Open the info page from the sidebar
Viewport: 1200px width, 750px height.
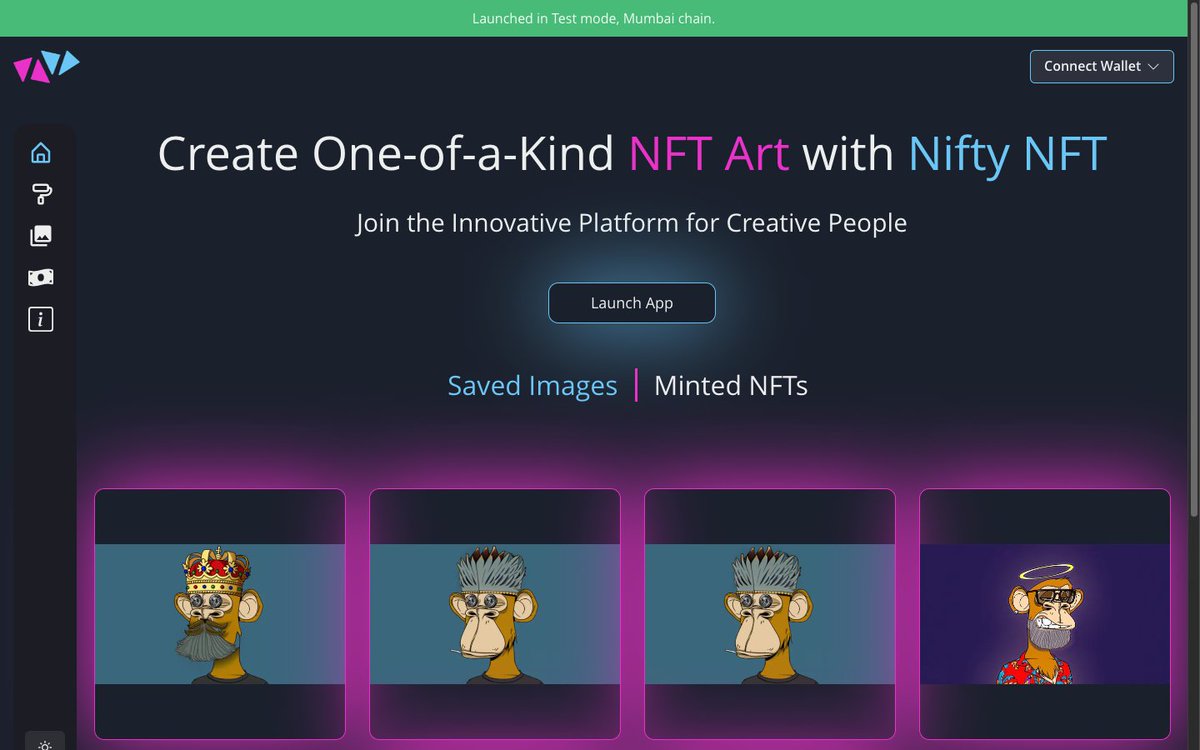tap(40, 319)
